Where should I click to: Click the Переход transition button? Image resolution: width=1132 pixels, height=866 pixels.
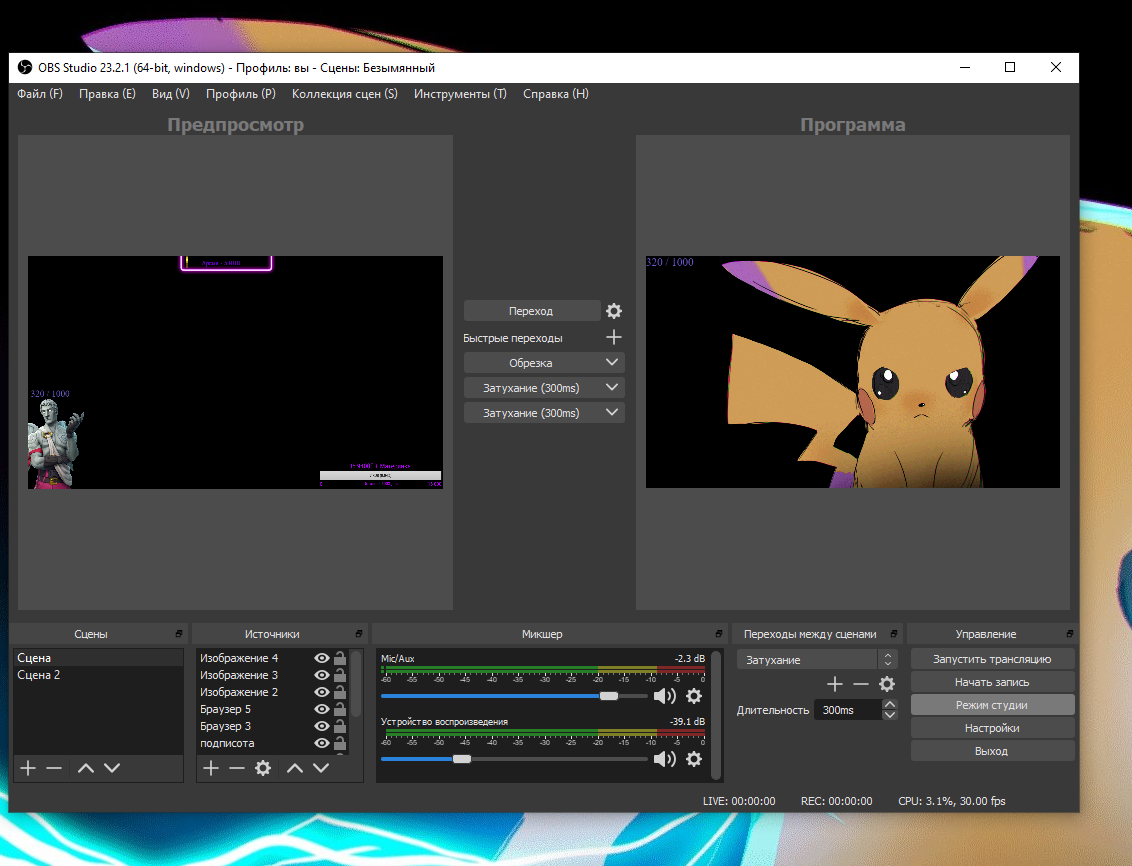(x=531, y=311)
